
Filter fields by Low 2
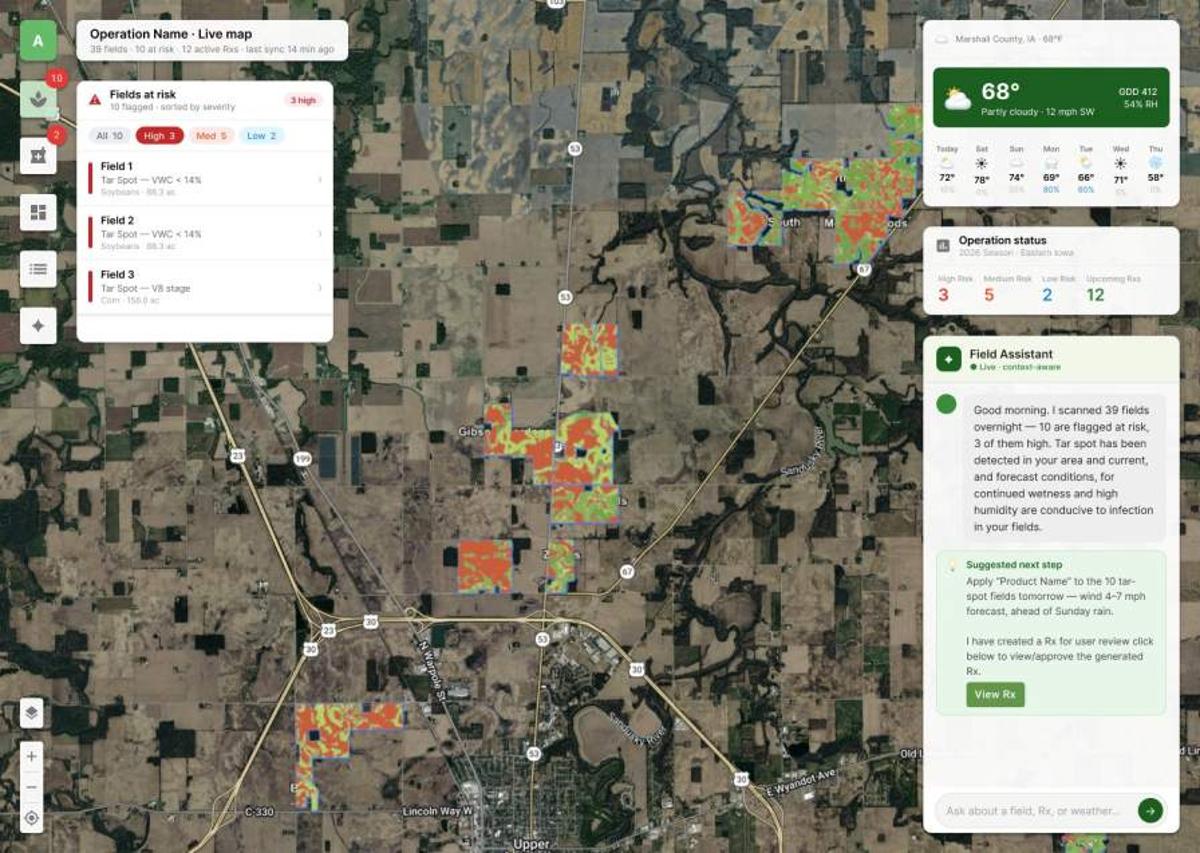coord(262,135)
